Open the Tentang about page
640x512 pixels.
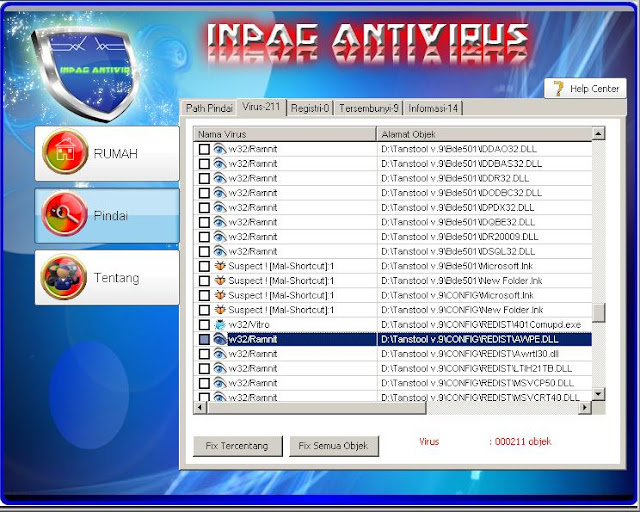(107, 278)
